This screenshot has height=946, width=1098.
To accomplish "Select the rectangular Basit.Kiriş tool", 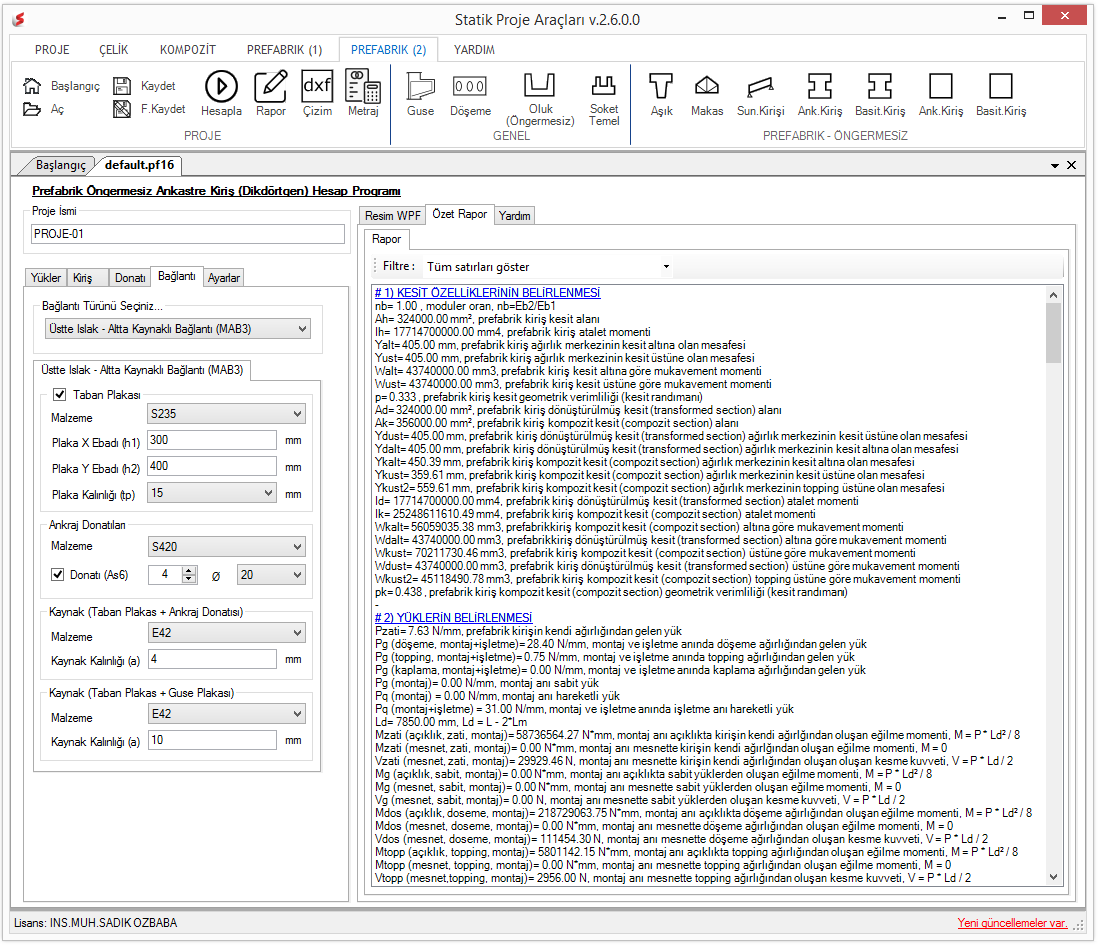I will click(1001, 93).
